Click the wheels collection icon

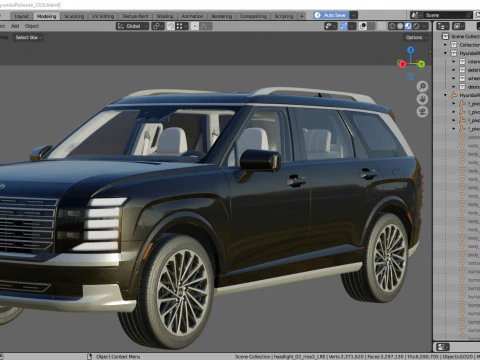(x=462, y=78)
